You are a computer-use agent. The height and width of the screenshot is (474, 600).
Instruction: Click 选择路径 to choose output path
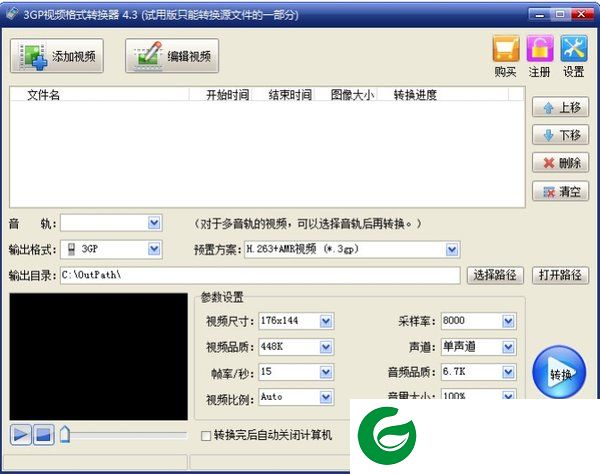point(495,275)
